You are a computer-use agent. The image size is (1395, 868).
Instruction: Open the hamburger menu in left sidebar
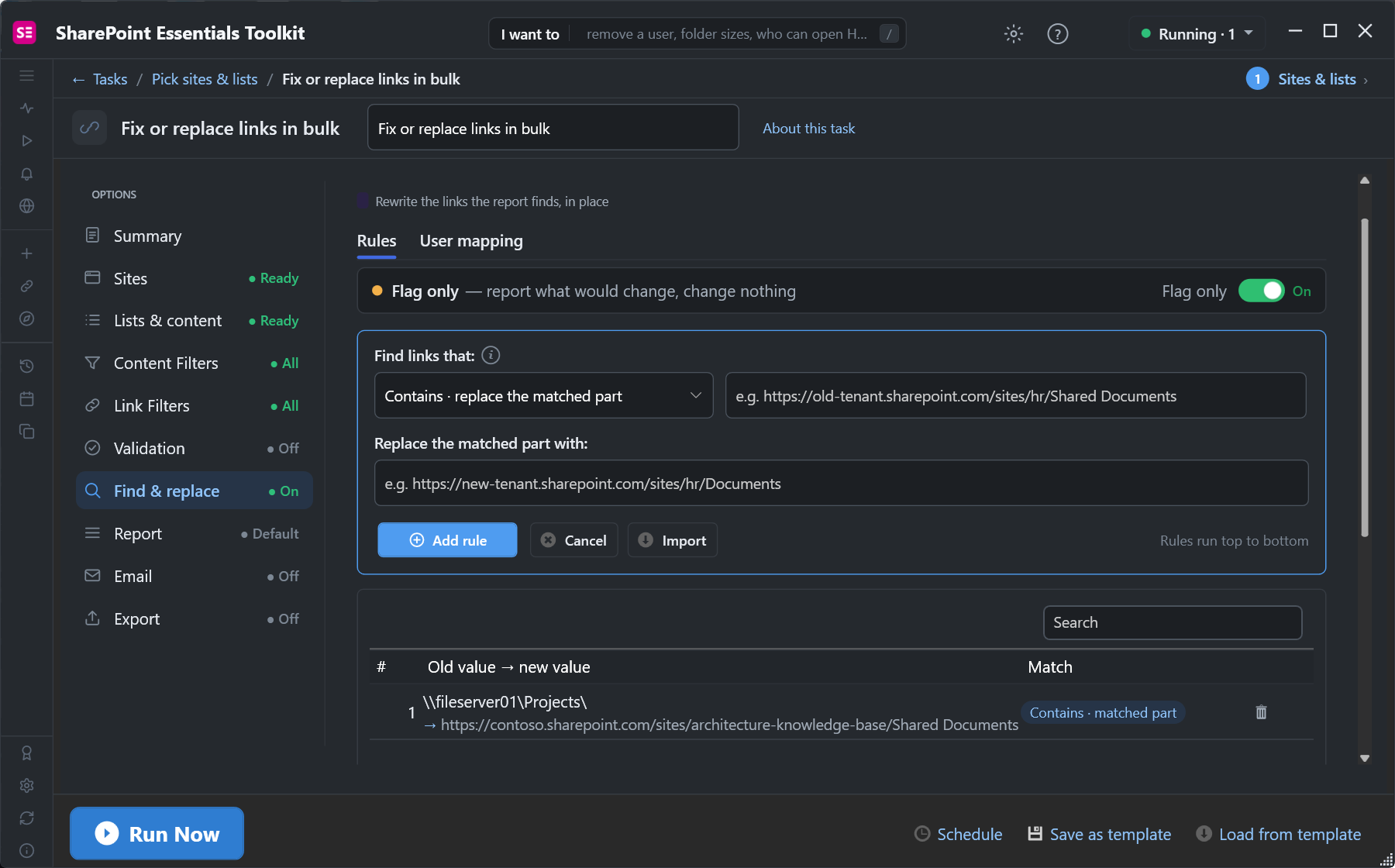(26, 75)
